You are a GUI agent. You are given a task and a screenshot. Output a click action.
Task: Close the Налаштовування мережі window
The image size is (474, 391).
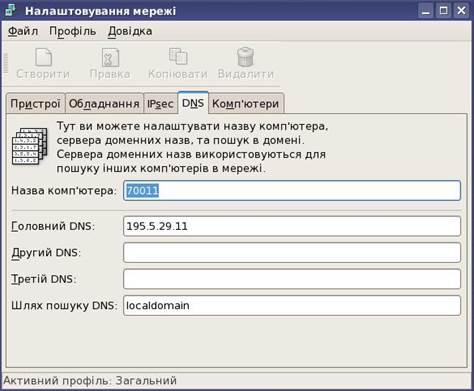[462, 11]
